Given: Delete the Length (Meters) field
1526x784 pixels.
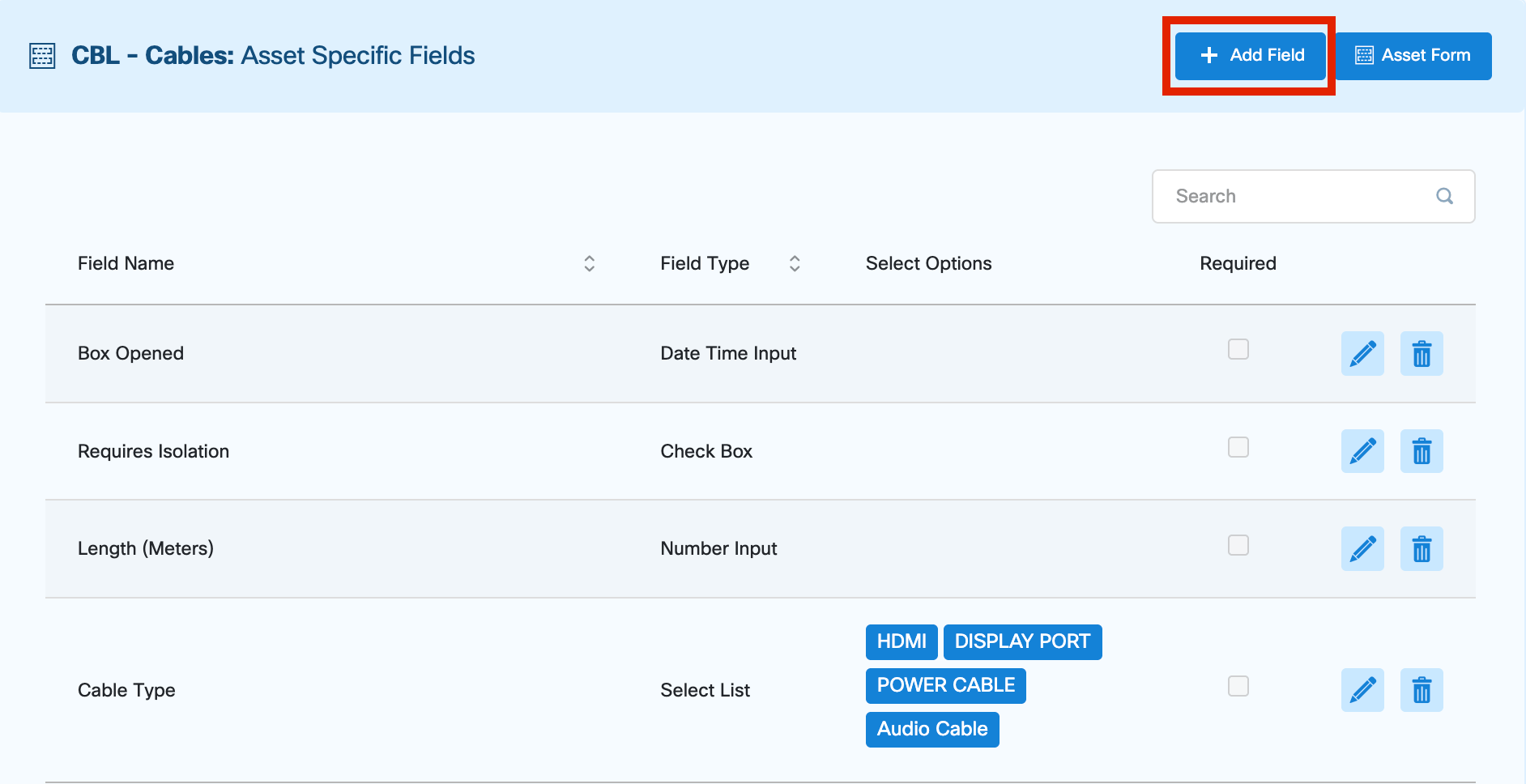Looking at the screenshot, I should click(x=1422, y=548).
